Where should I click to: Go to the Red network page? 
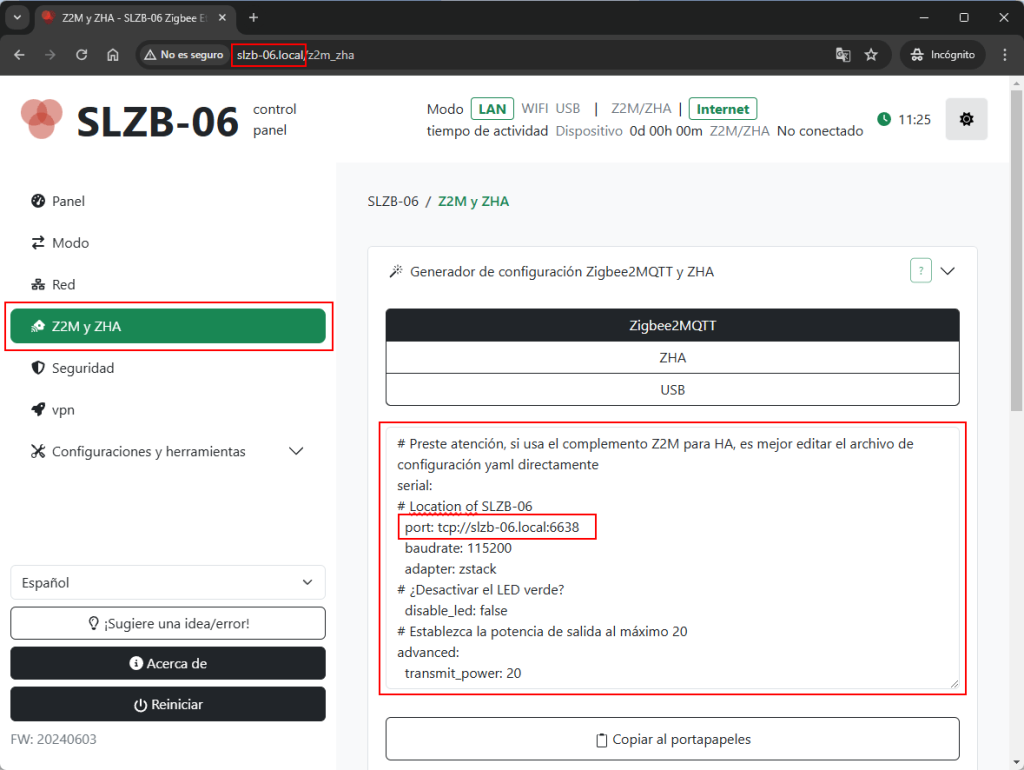[63, 285]
